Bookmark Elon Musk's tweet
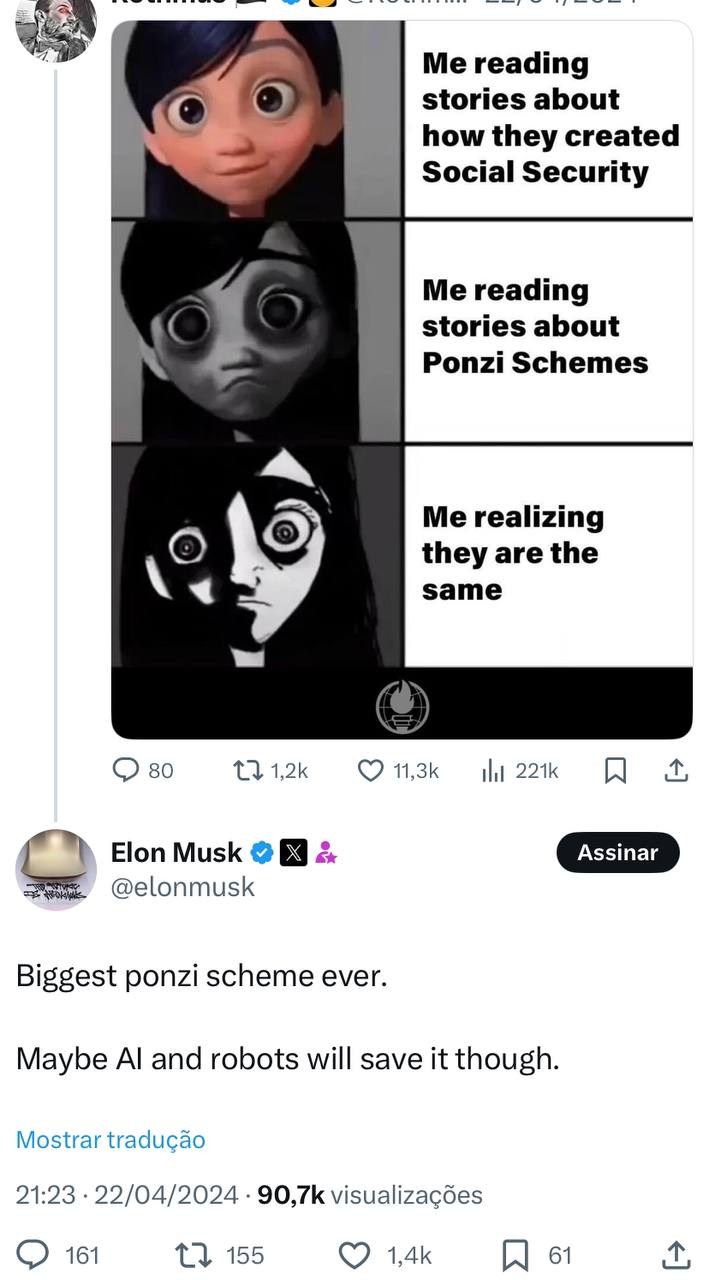The image size is (709, 1280). pos(515,1255)
